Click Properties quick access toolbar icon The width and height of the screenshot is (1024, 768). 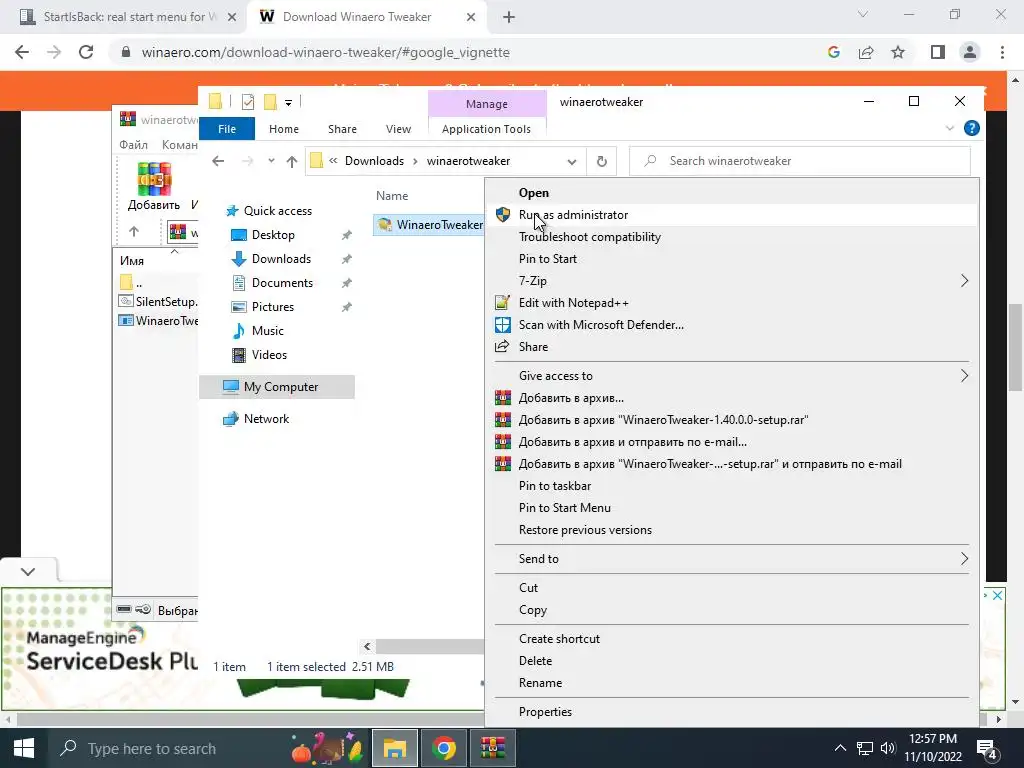[248, 102]
